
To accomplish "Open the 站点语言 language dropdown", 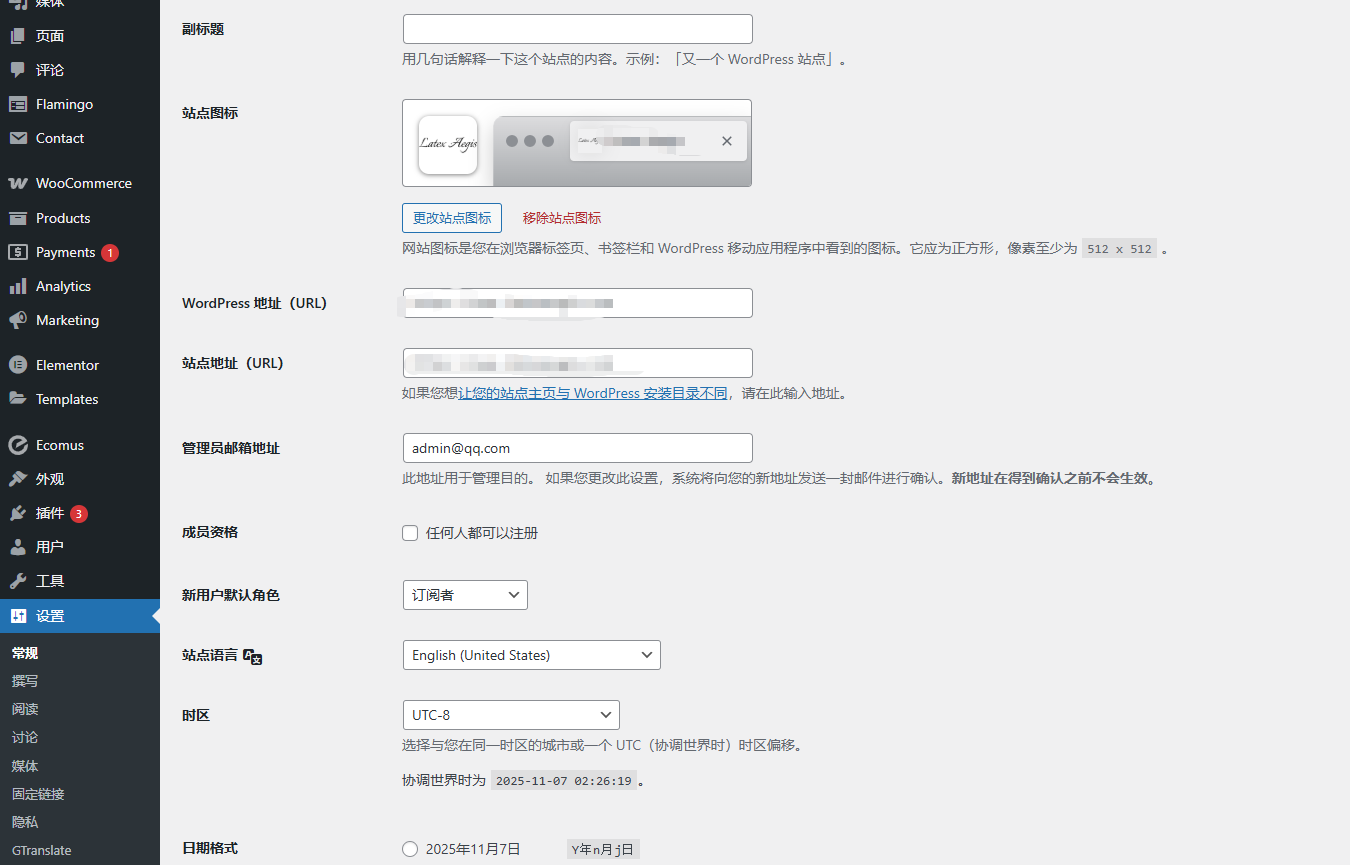I will (x=531, y=655).
